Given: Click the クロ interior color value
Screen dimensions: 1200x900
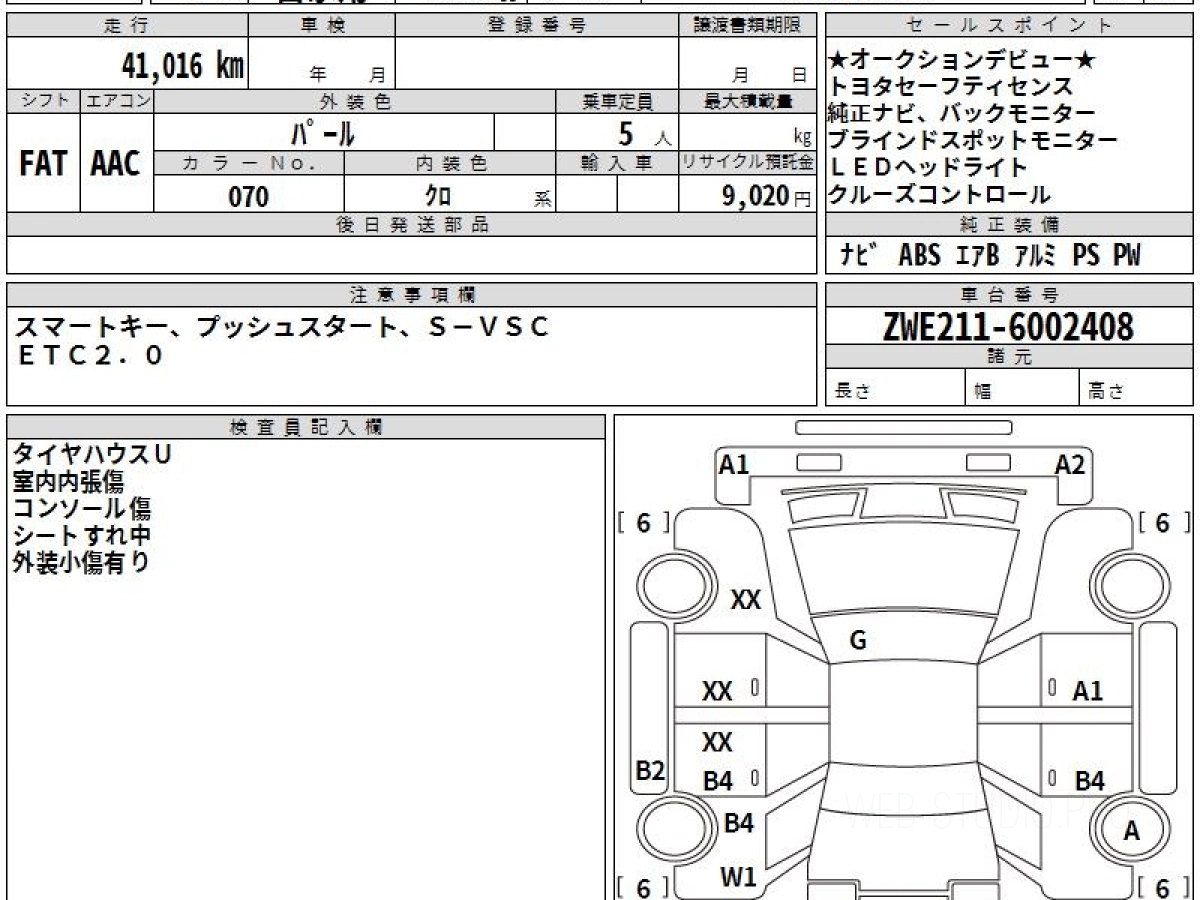Looking at the screenshot, I should pos(438,196).
